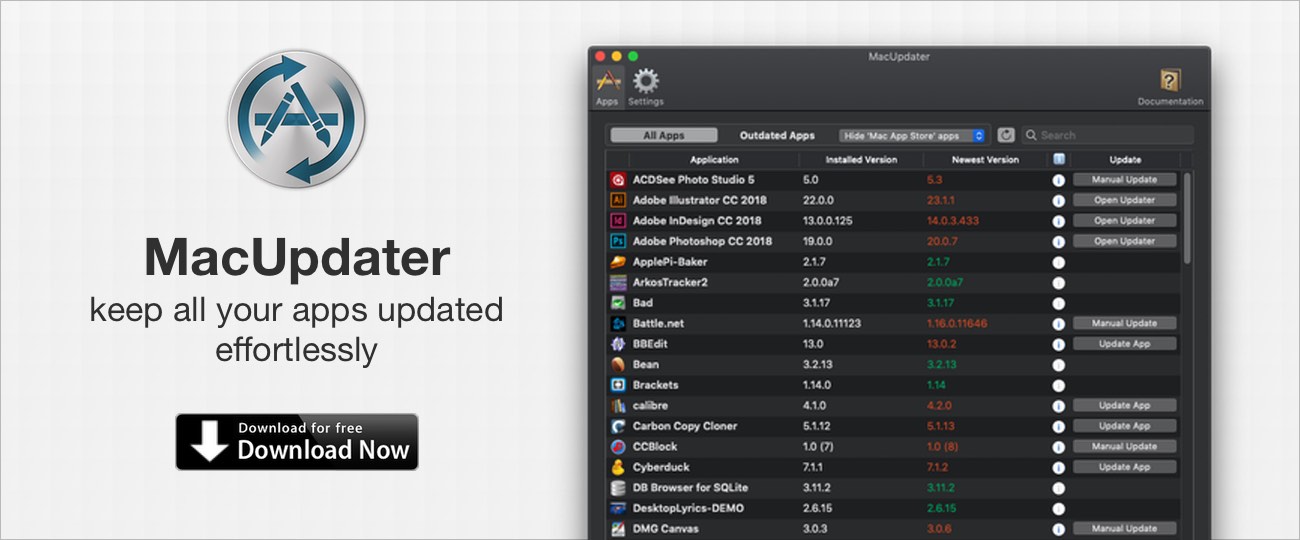This screenshot has height=540, width=1300.
Task: Select the Bad application row name
Action: tap(642, 303)
